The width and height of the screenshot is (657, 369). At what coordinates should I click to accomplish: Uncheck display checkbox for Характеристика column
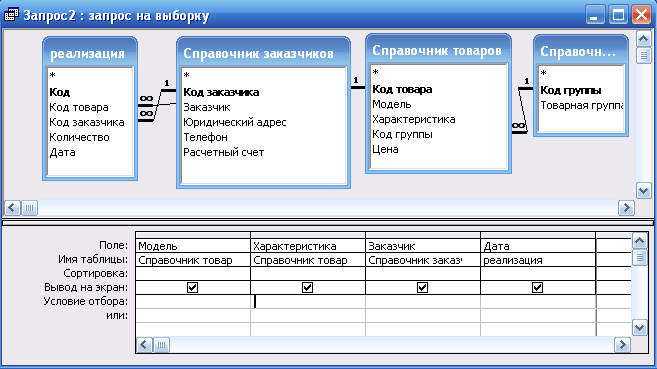308,287
